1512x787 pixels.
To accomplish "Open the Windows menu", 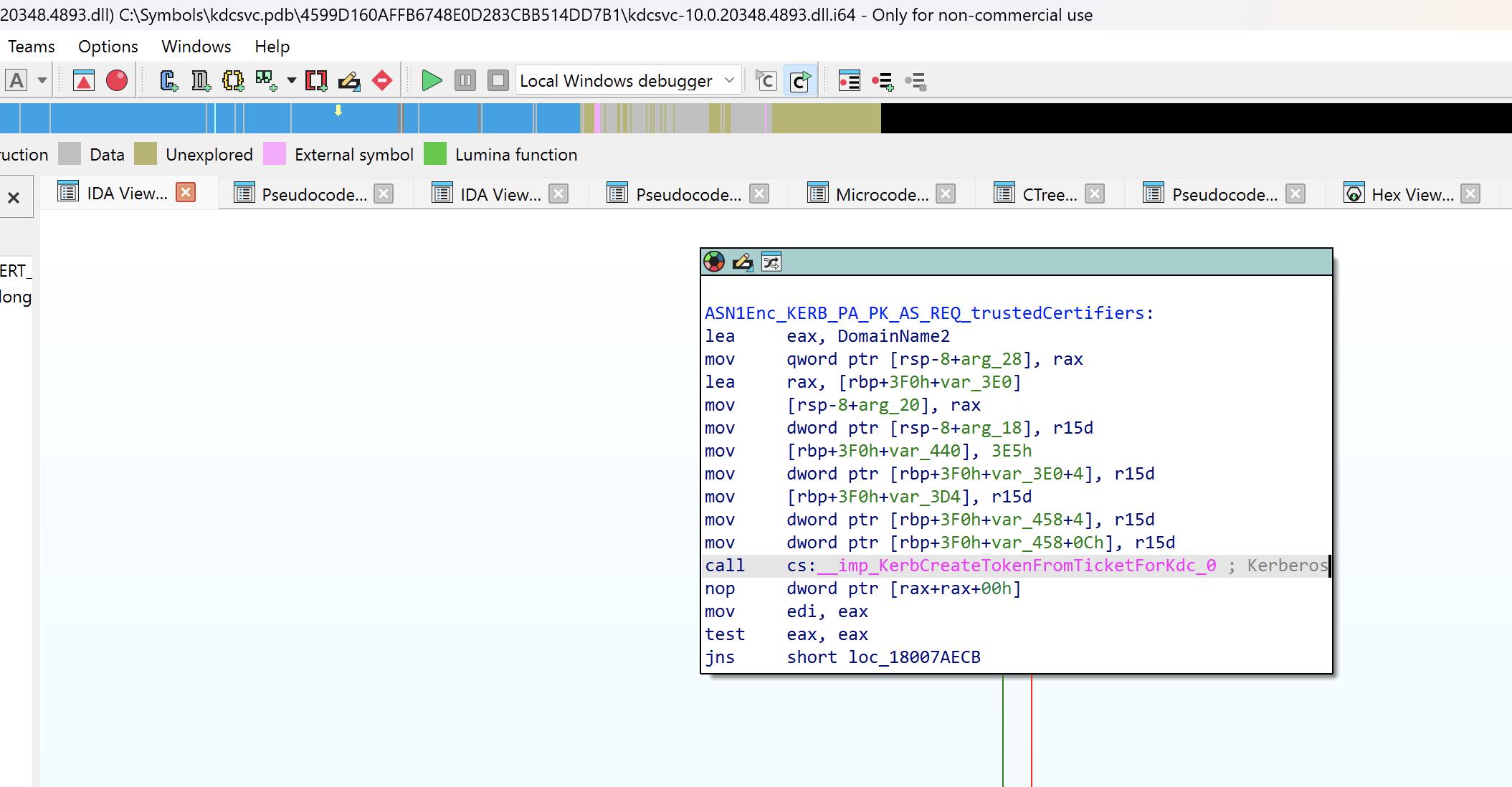I will [x=196, y=47].
